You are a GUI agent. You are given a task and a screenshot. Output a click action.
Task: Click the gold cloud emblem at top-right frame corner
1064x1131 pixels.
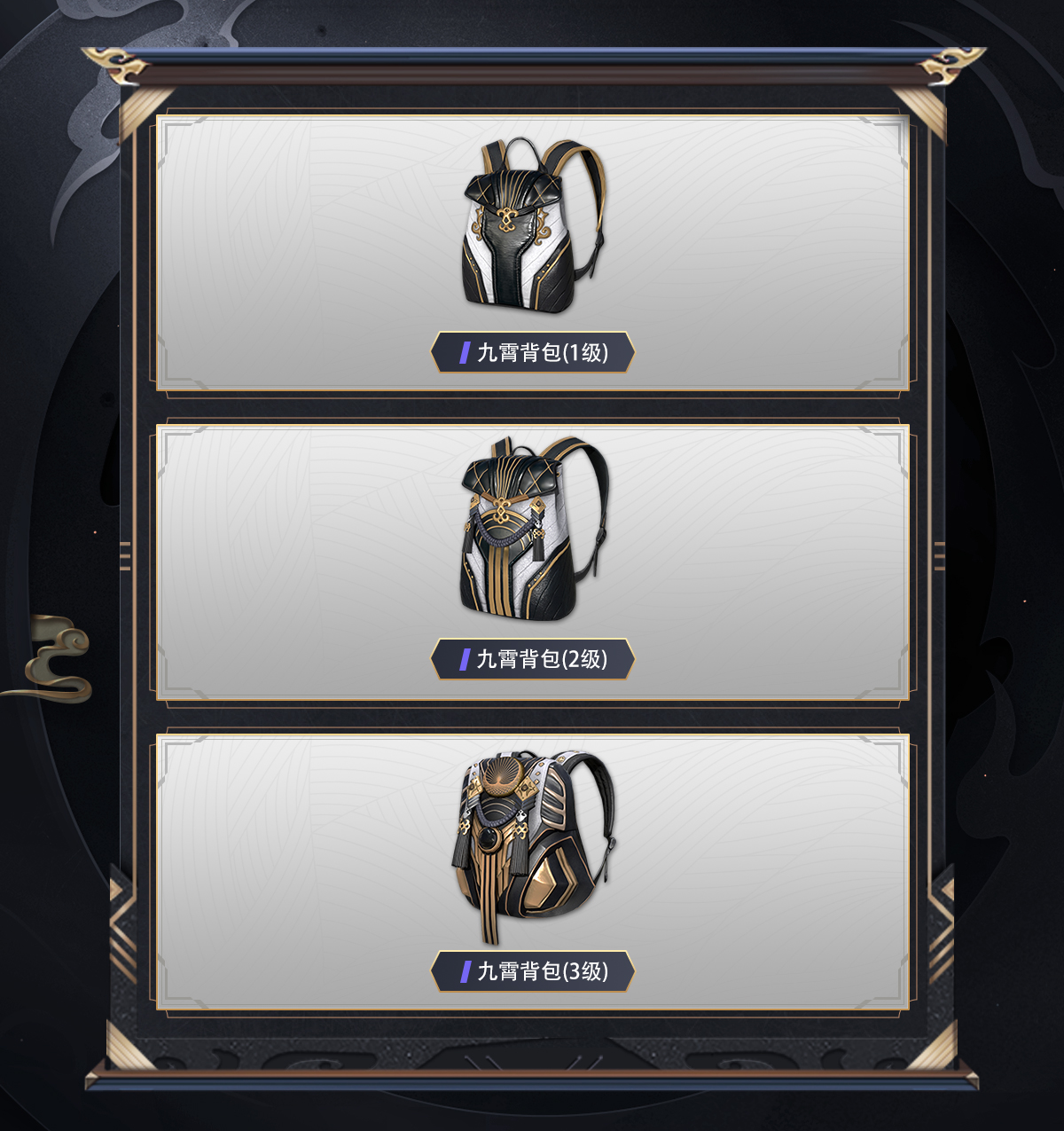pos(951,67)
